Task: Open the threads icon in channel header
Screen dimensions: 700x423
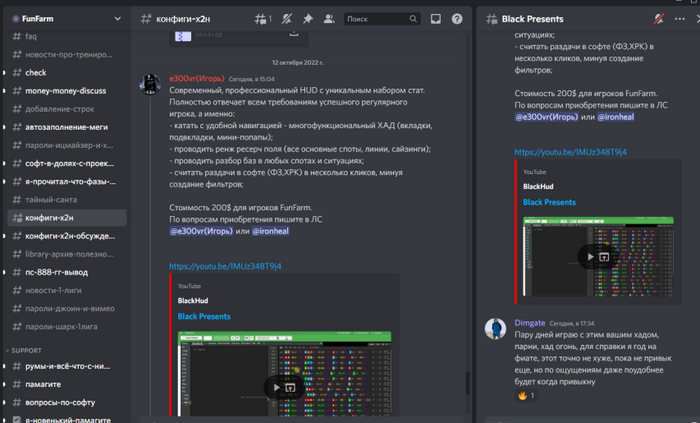Action: tap(262, 19)
